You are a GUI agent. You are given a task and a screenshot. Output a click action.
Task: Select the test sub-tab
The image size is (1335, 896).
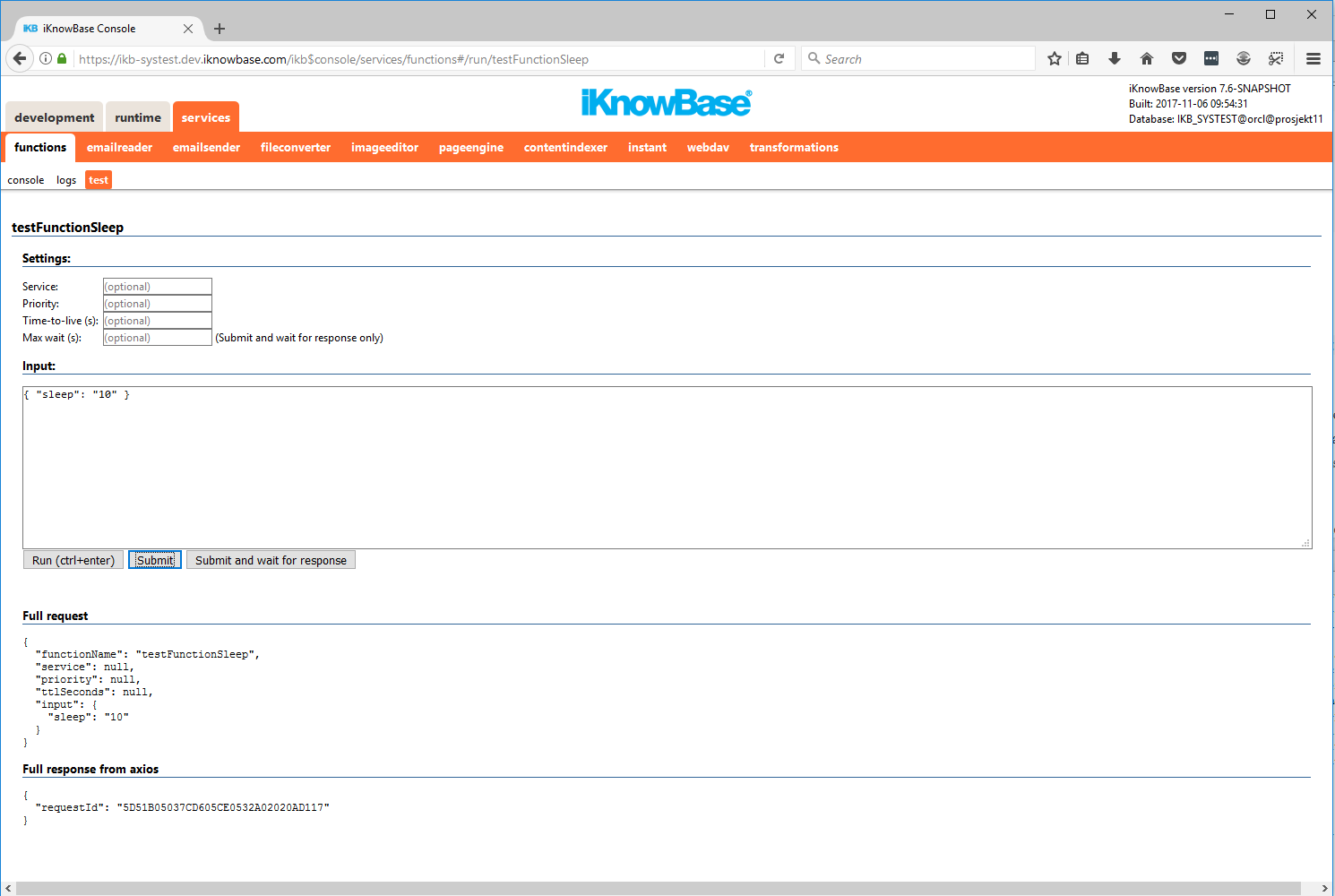[x=99, y=180]
